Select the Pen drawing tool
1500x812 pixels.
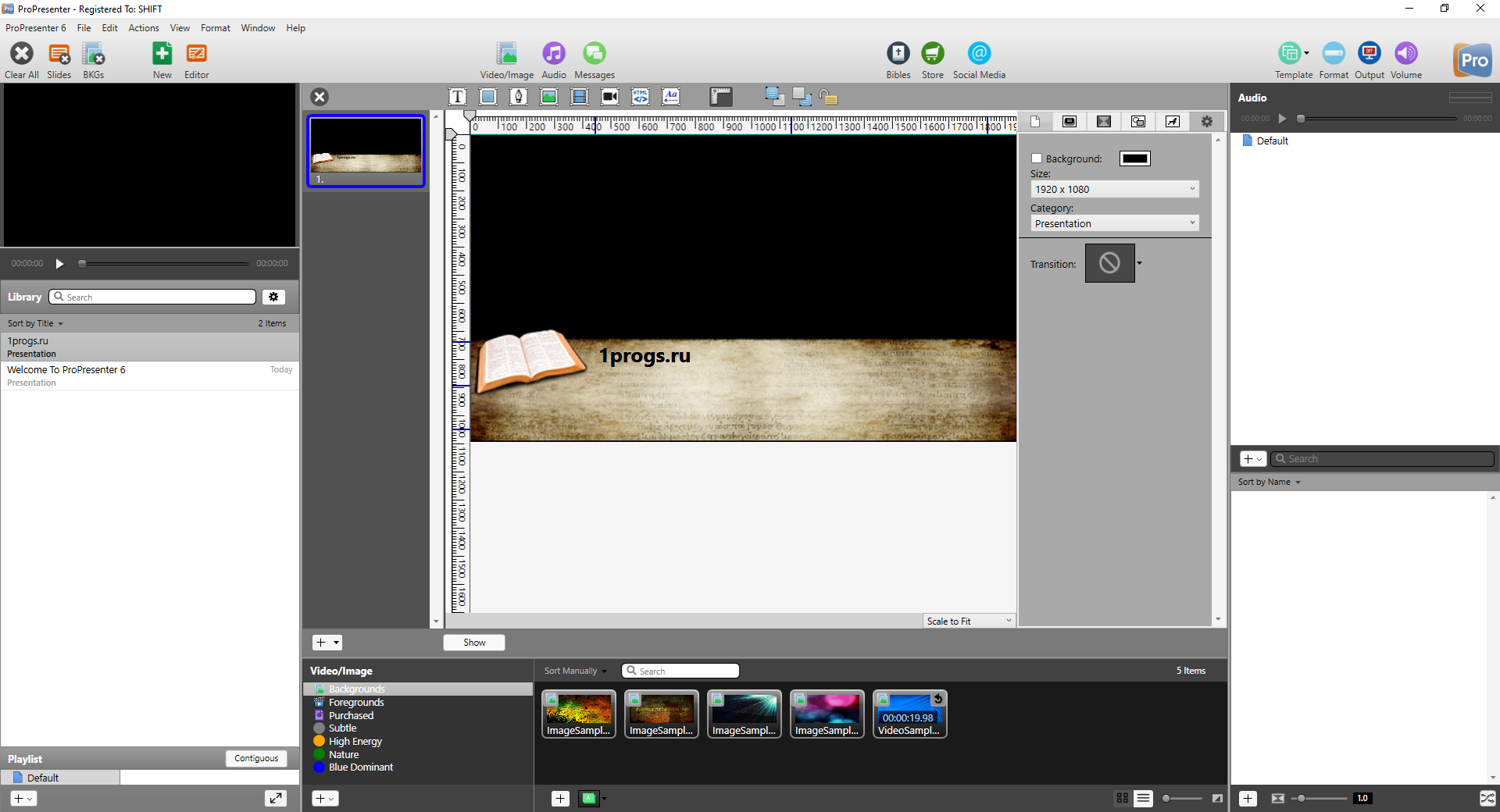519,97
